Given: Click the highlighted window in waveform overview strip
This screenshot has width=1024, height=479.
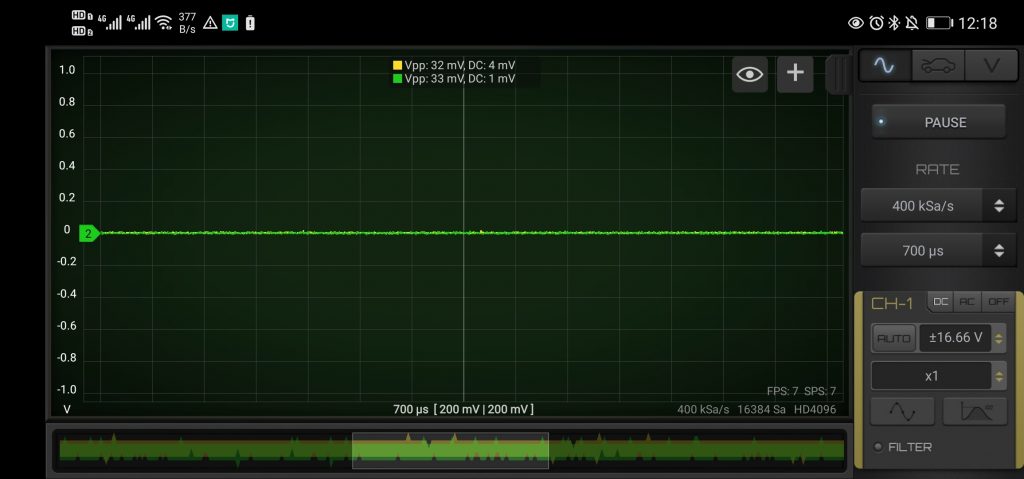Looking at the screenshot, I should click(450, 450).
